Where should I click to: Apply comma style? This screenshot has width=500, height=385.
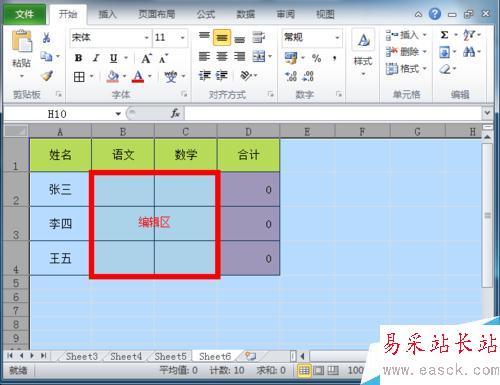[334, 59]
